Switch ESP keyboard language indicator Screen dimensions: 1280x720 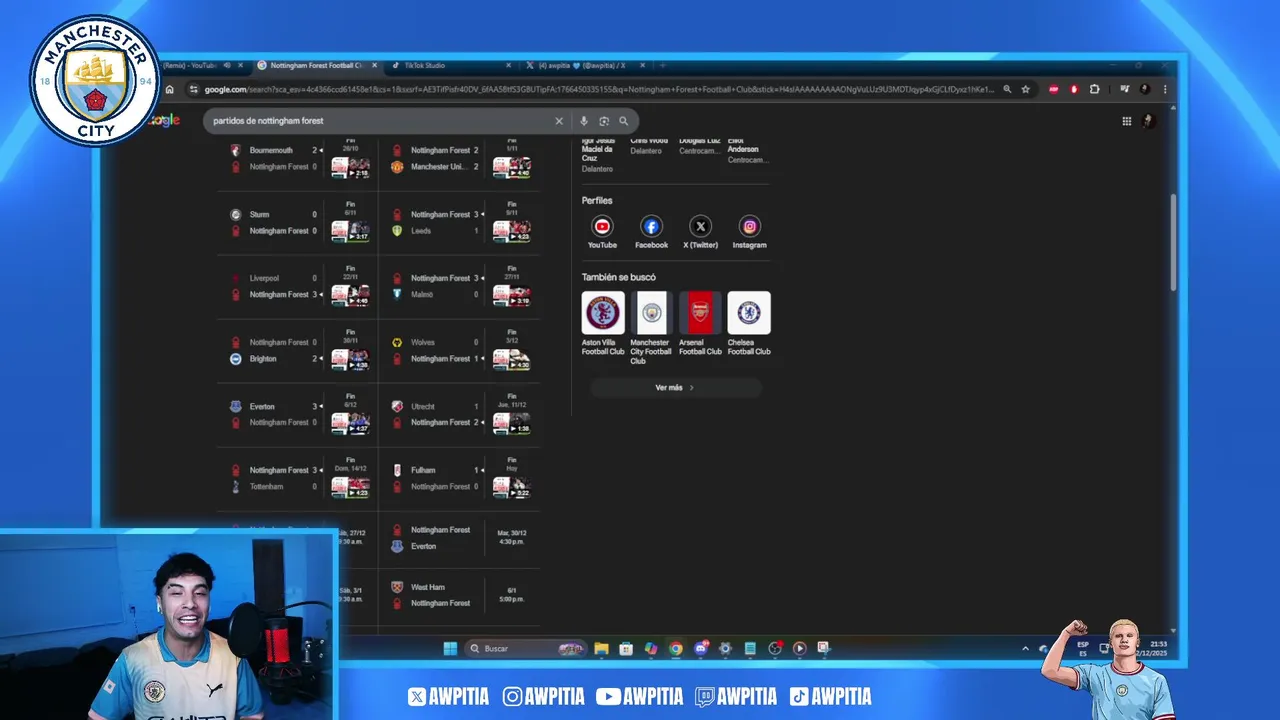(x=1083, y=648)
